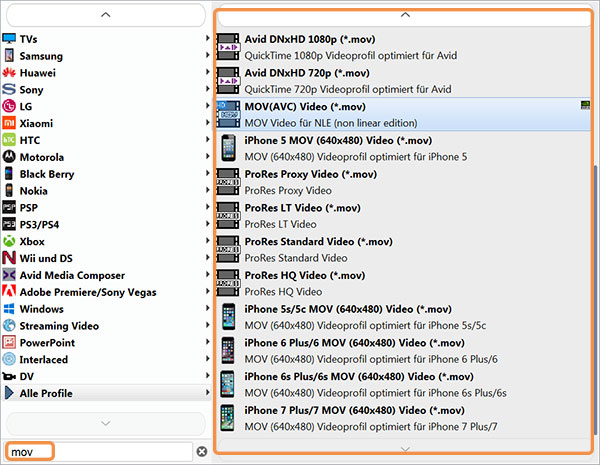
Task: Click the Motorola logo icon
Action: [x=9, y=157]
